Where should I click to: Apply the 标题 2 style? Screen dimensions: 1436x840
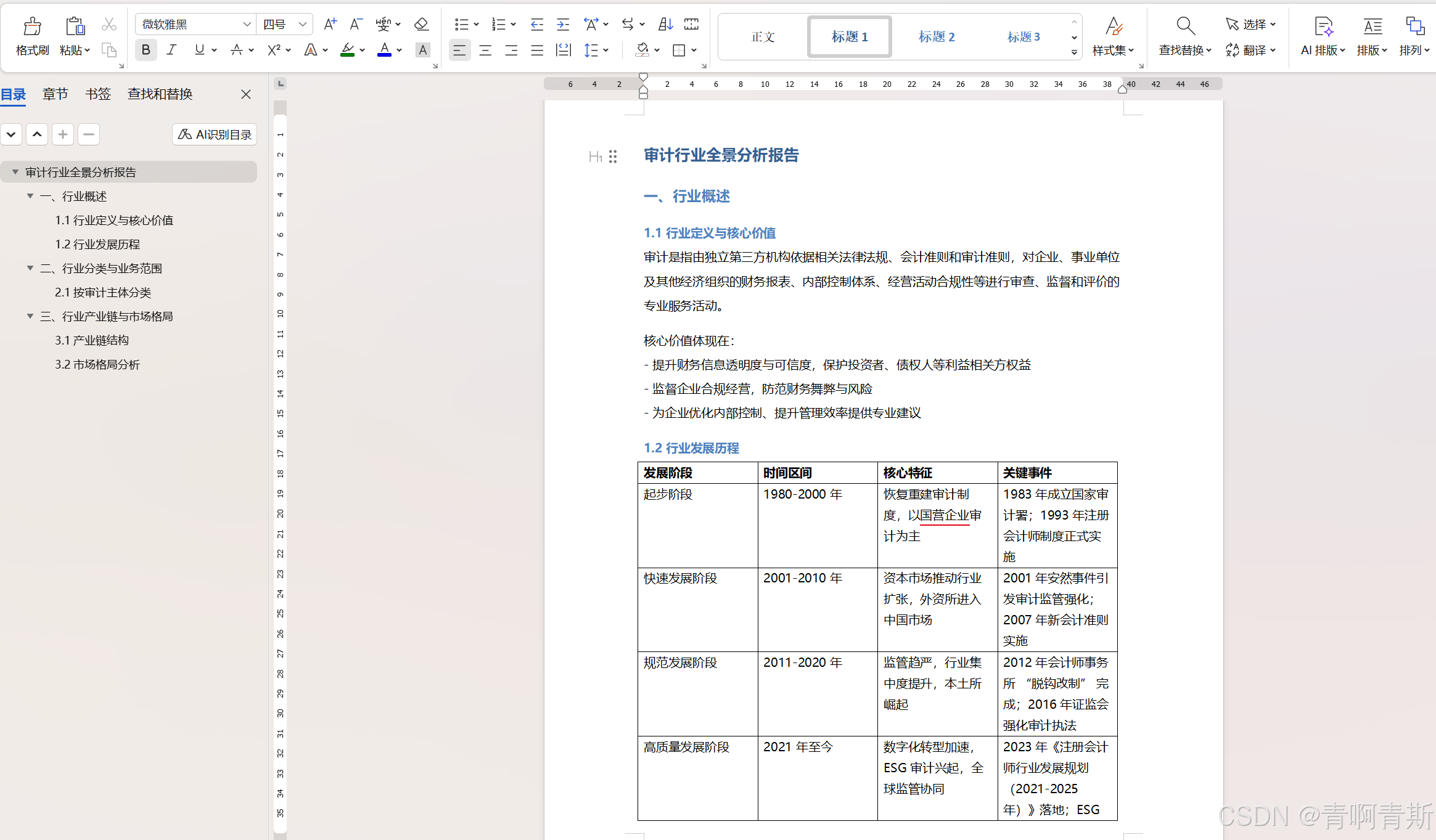click(x=936, y=37)
